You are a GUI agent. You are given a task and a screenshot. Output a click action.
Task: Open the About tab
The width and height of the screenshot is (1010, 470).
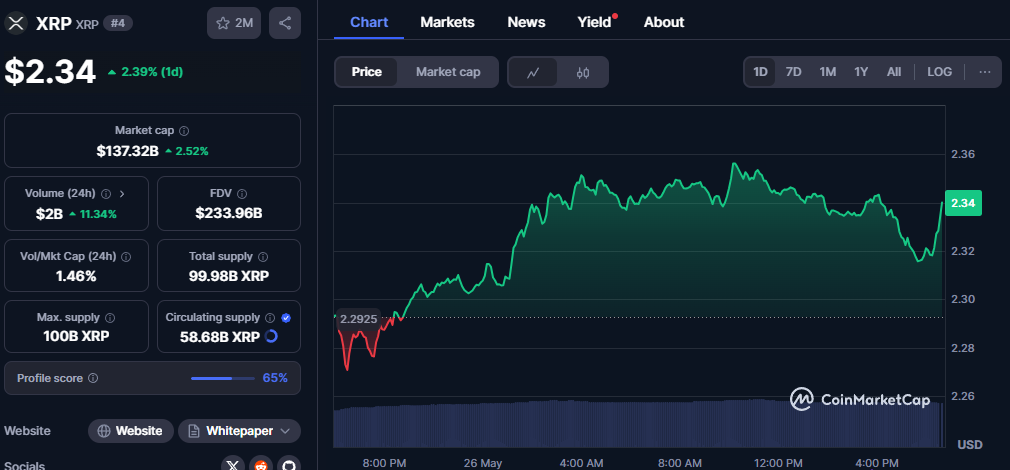point(664,22)
